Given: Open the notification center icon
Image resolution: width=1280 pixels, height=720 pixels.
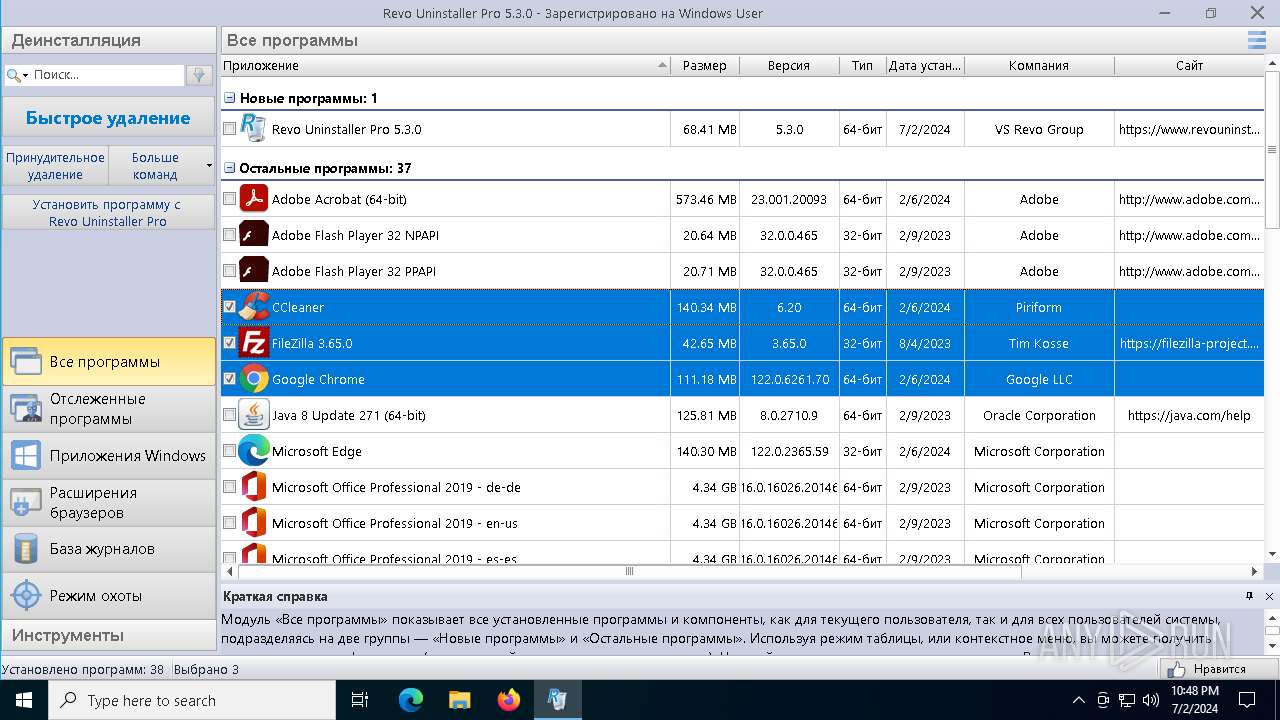Looking at the screenshot, I should pos(1247,700).
